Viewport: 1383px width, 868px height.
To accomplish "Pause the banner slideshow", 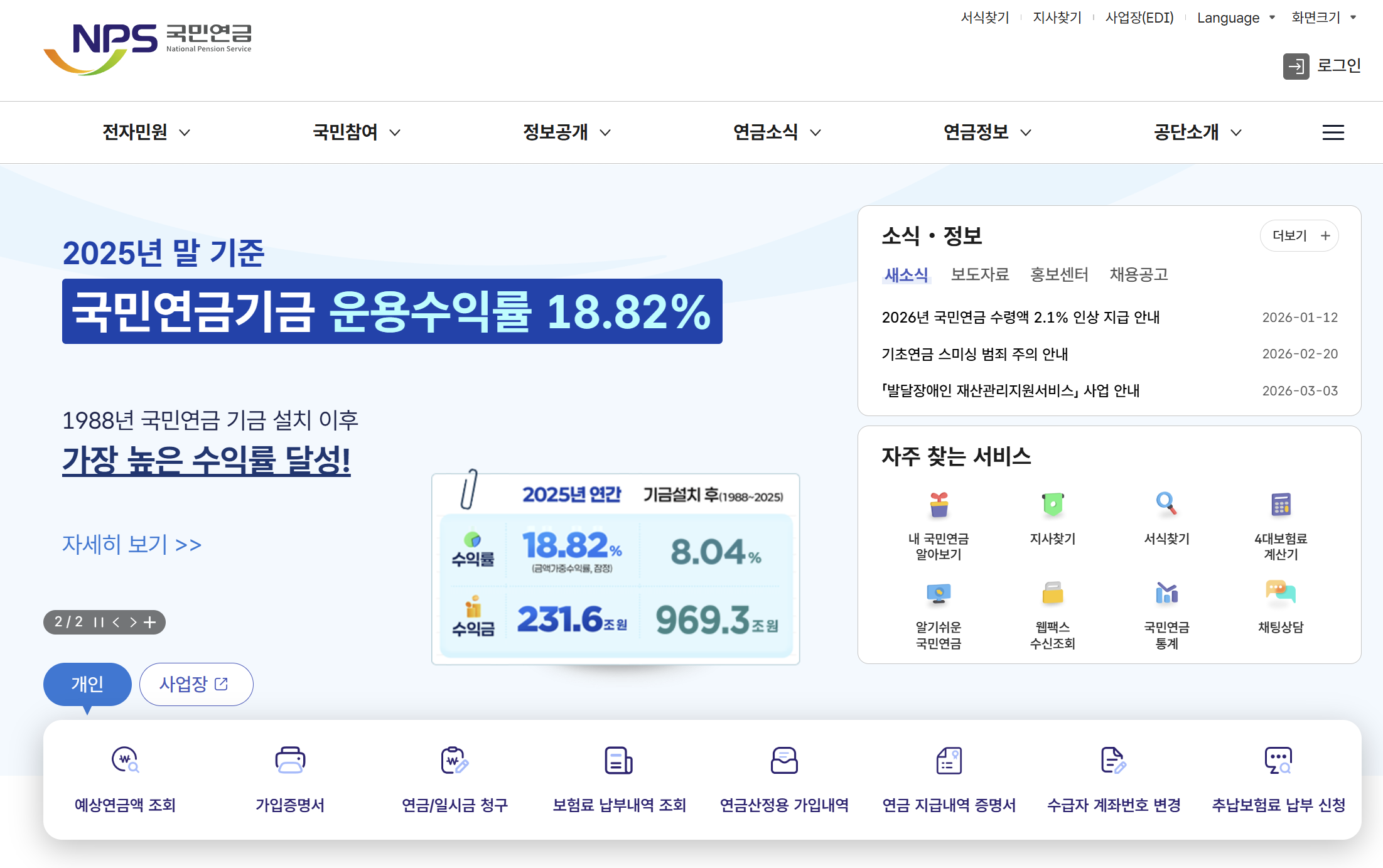I will click(x=99, y=623).
